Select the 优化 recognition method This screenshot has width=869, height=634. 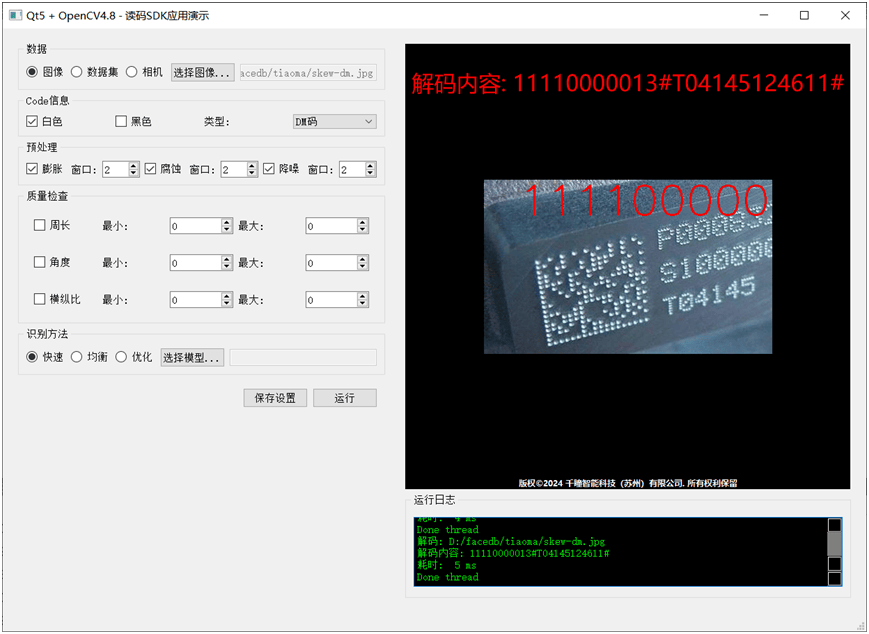(x=123, y=356)
